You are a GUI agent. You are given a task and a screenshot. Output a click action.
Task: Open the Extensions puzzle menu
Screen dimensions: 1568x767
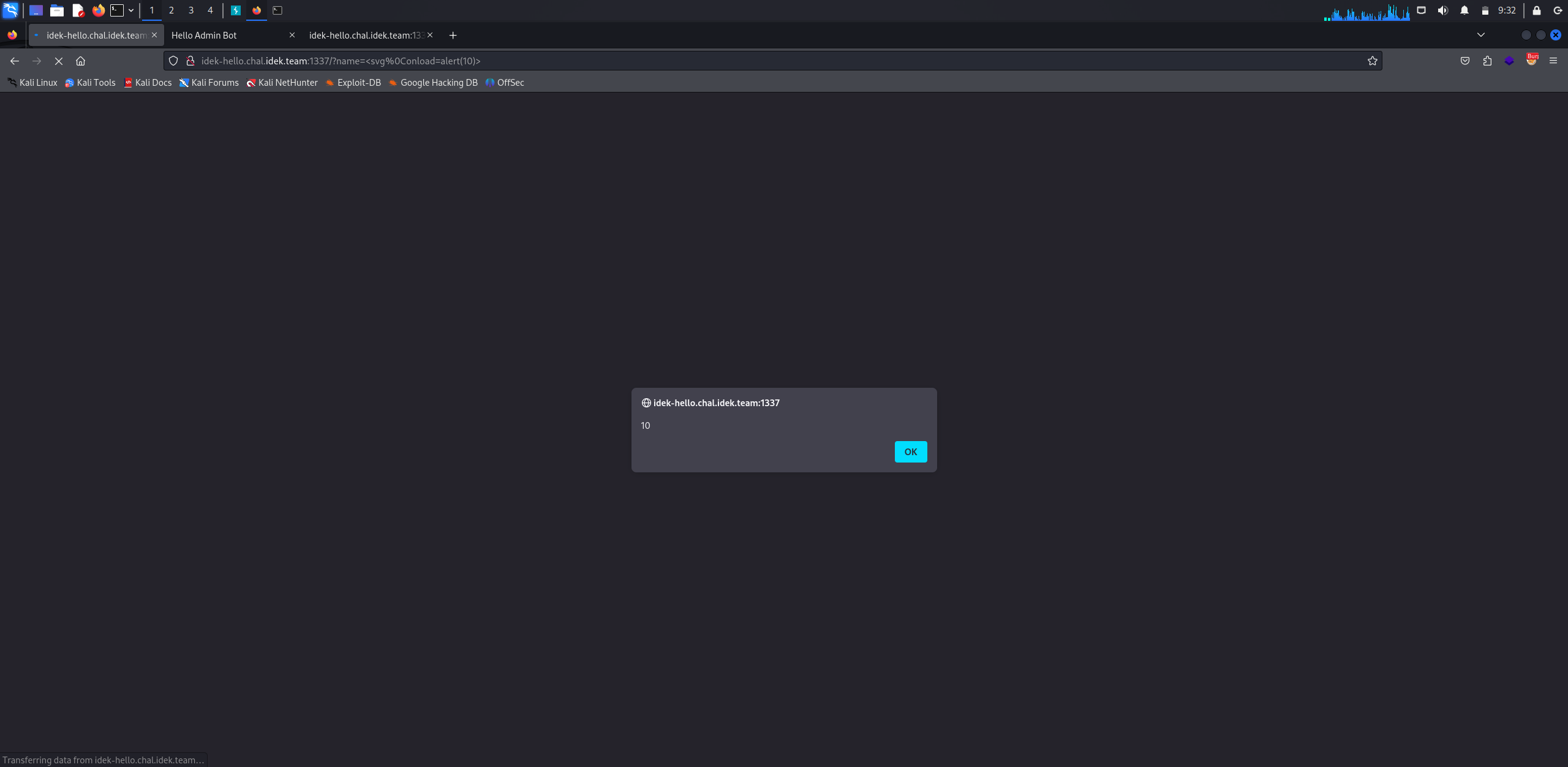tap(1487, 61)
